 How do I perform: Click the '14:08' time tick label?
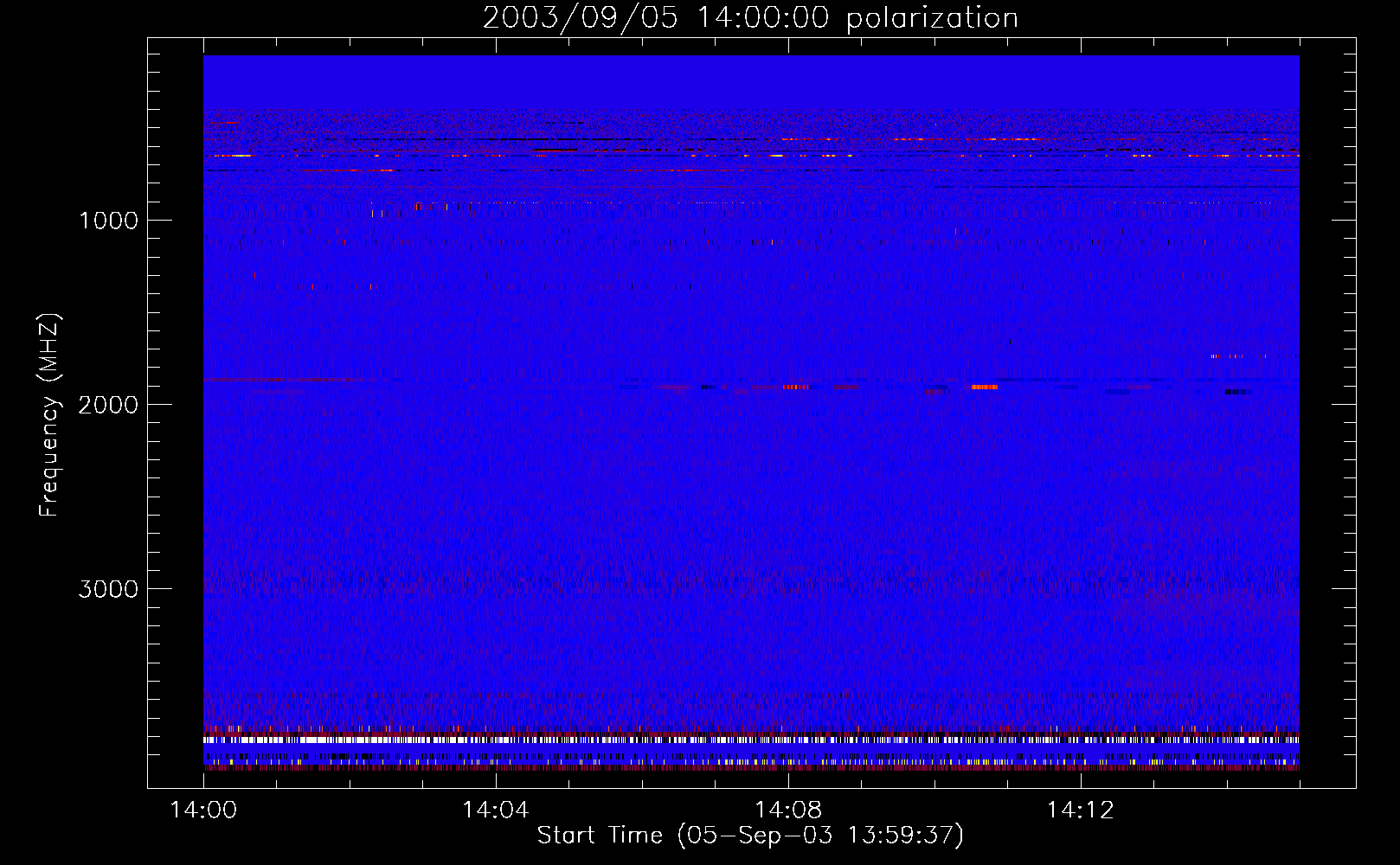point(787,810)
